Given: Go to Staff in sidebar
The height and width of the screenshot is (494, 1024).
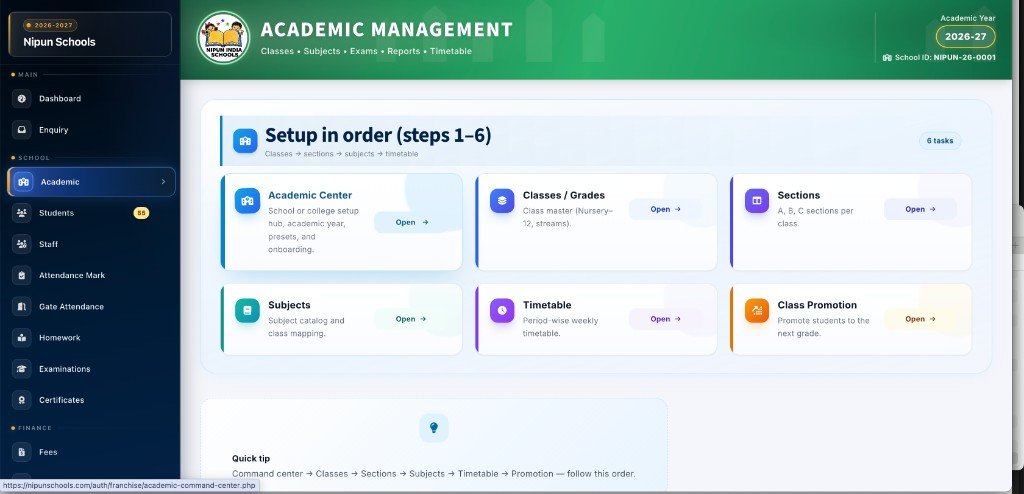Looking at the screenshot, I should click(91, 244).
